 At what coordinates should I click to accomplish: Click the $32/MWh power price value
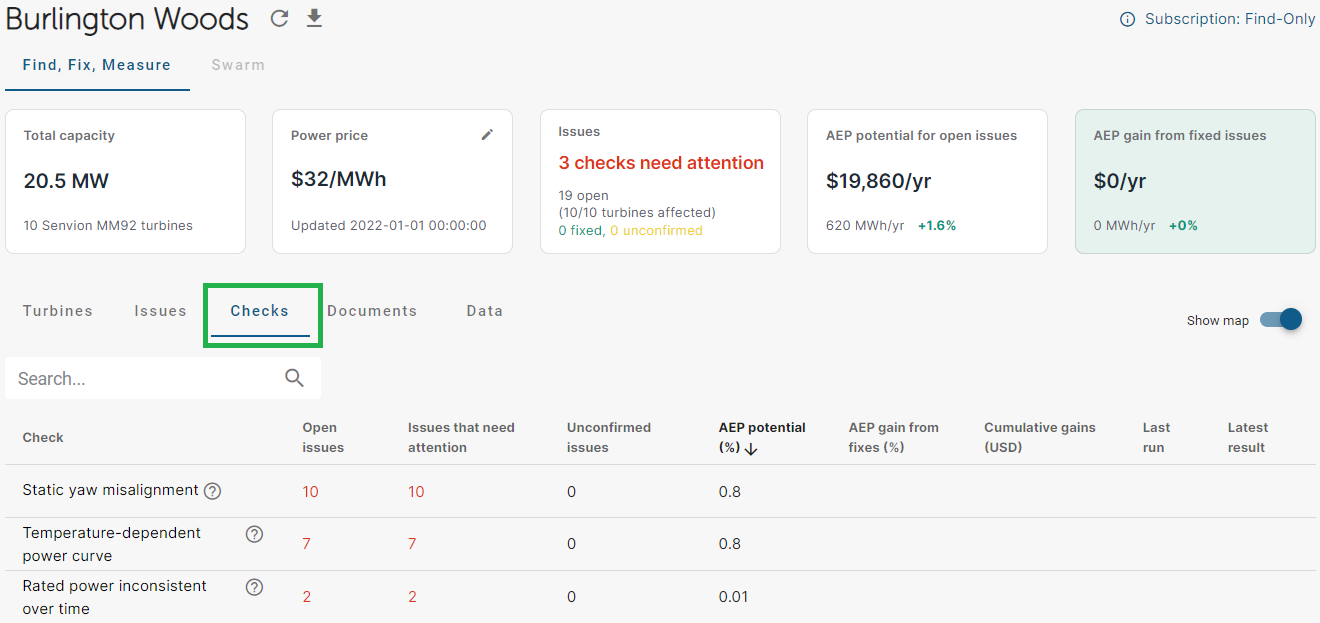pyautogui.click(x=338, y=180)
